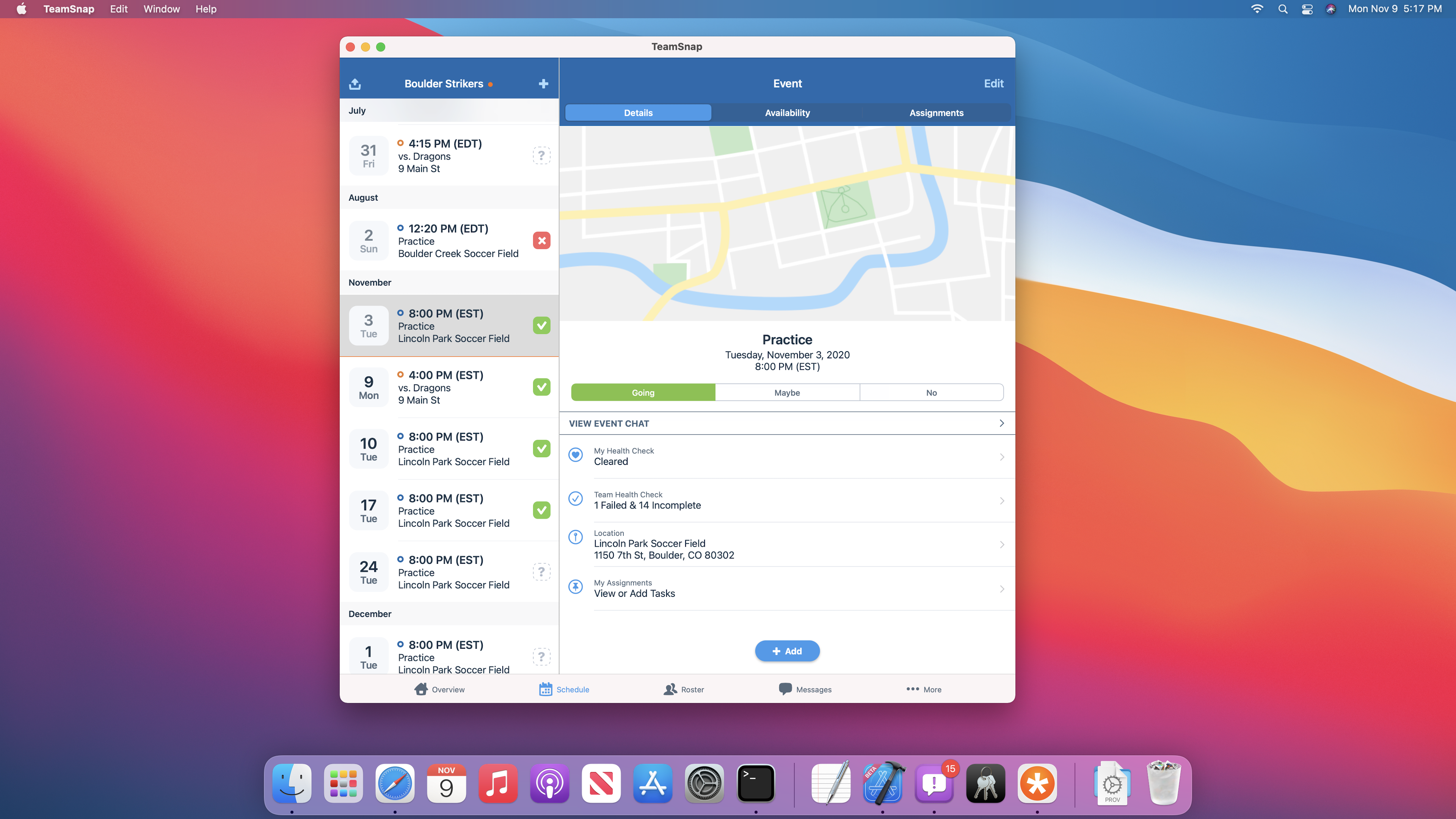Set availability to No

tap(932, 393)
